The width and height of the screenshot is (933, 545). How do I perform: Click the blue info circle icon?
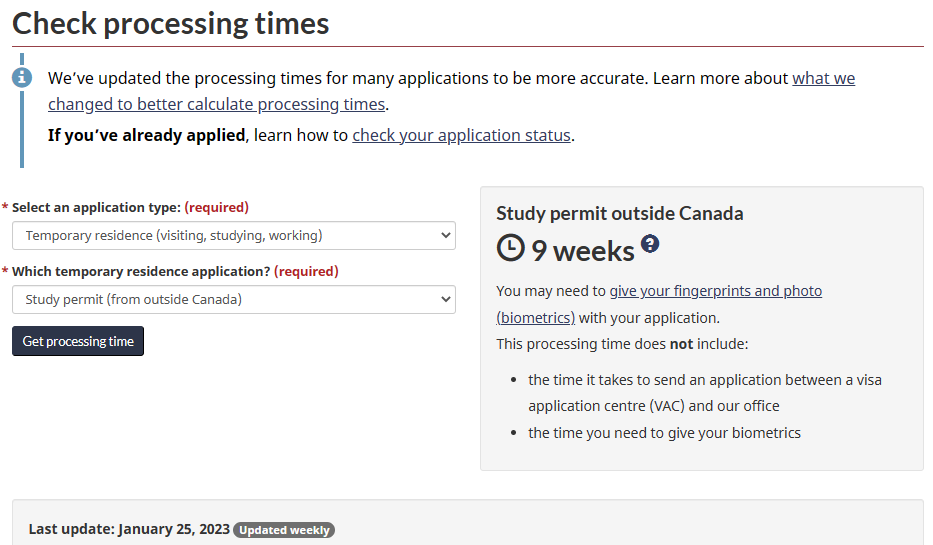22,77
